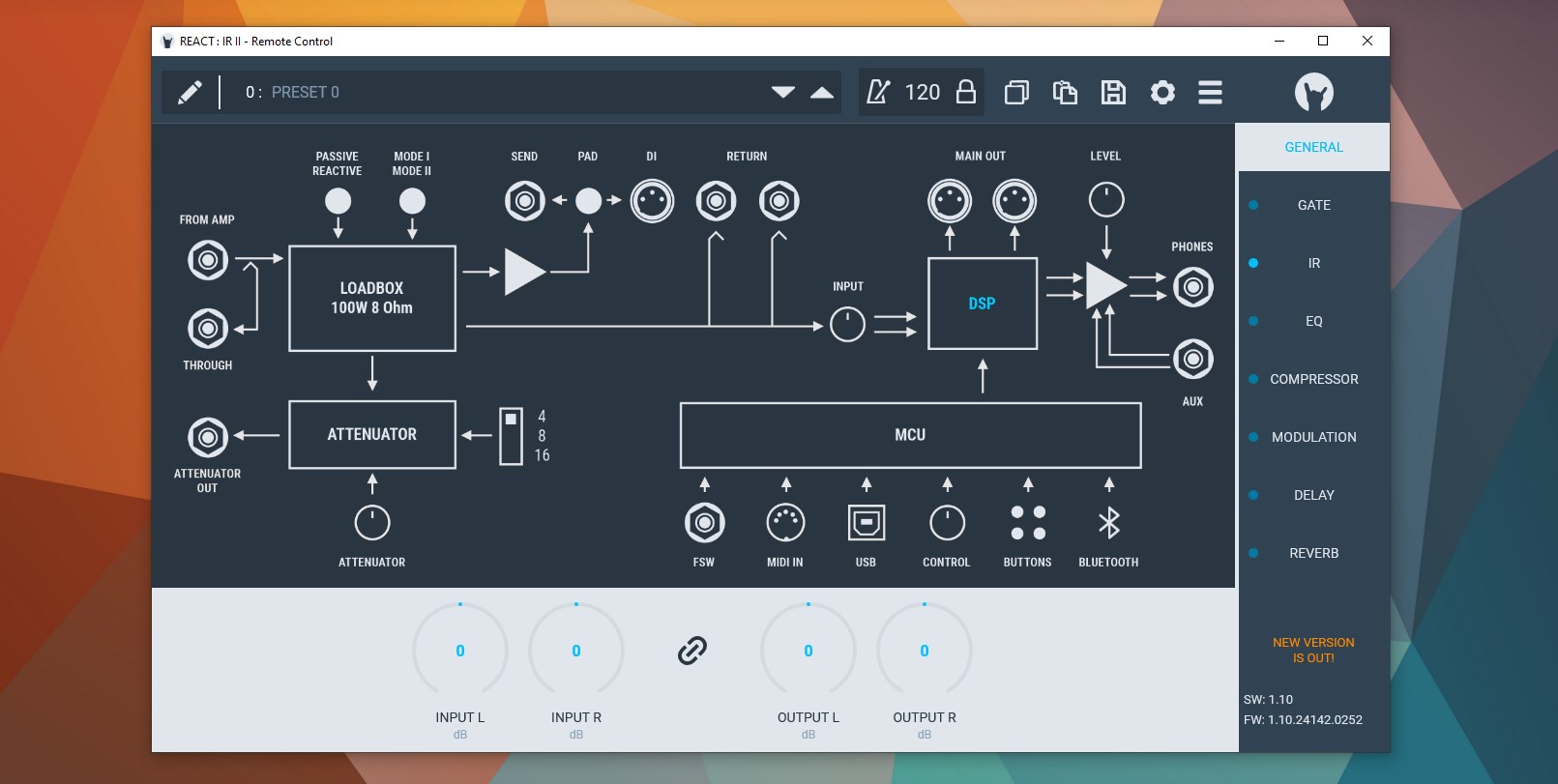
Task: Click the rock hand logo icon
Action: 1314,92
